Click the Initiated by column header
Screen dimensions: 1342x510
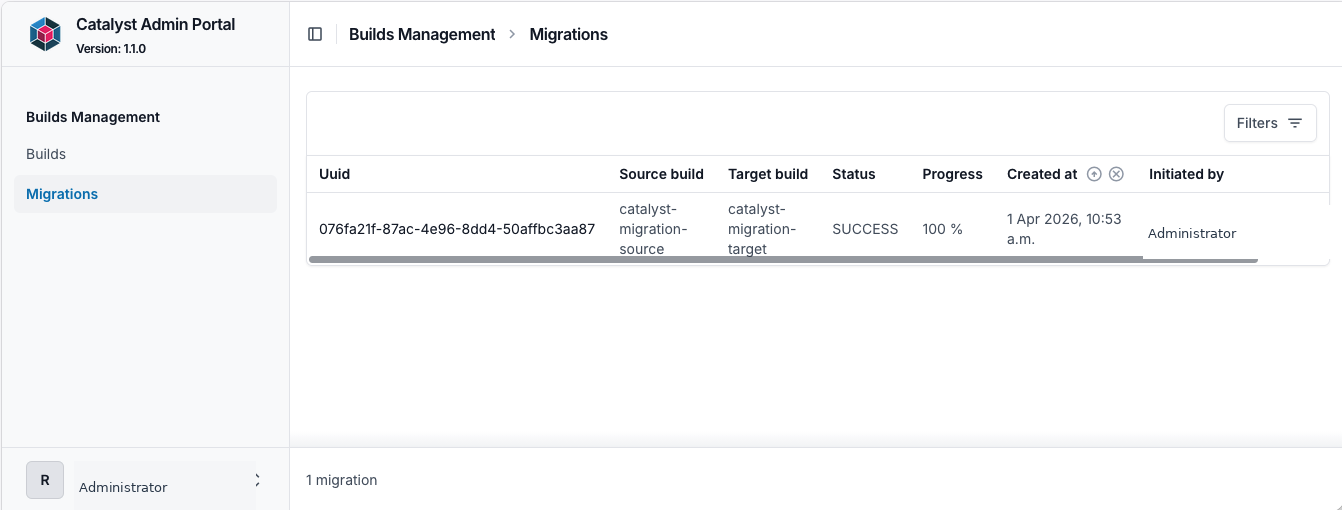pyautogui.click(x=1186, y=174)
